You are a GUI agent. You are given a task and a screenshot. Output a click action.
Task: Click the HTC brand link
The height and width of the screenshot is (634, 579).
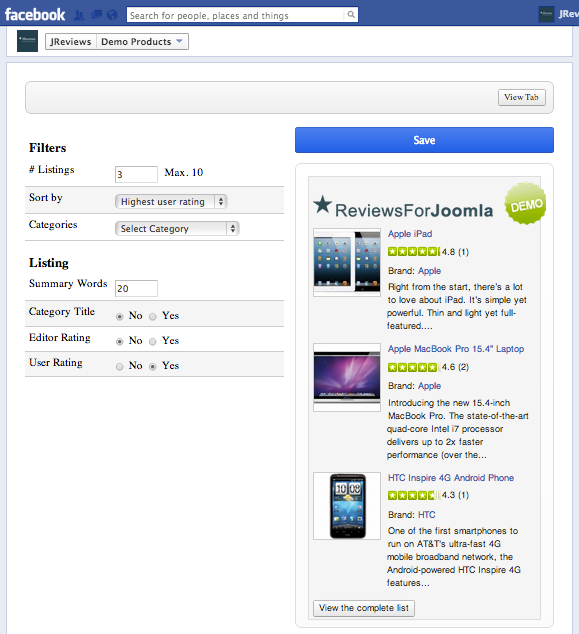[x=427, y=515]
